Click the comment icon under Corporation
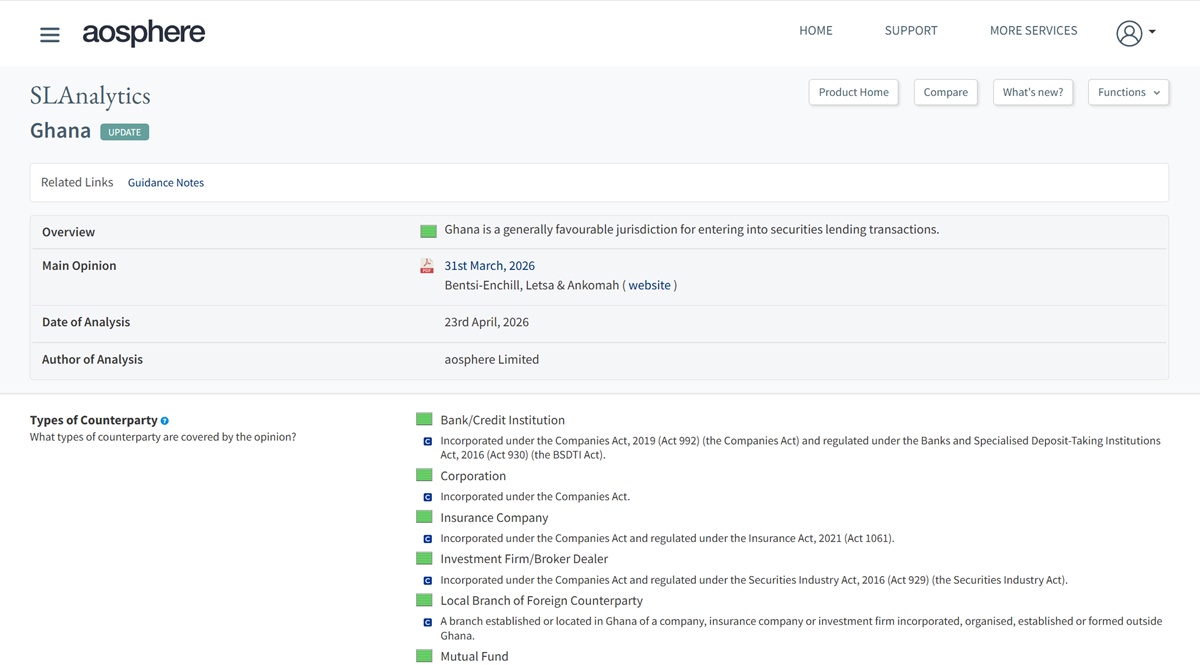 [428, 497]
